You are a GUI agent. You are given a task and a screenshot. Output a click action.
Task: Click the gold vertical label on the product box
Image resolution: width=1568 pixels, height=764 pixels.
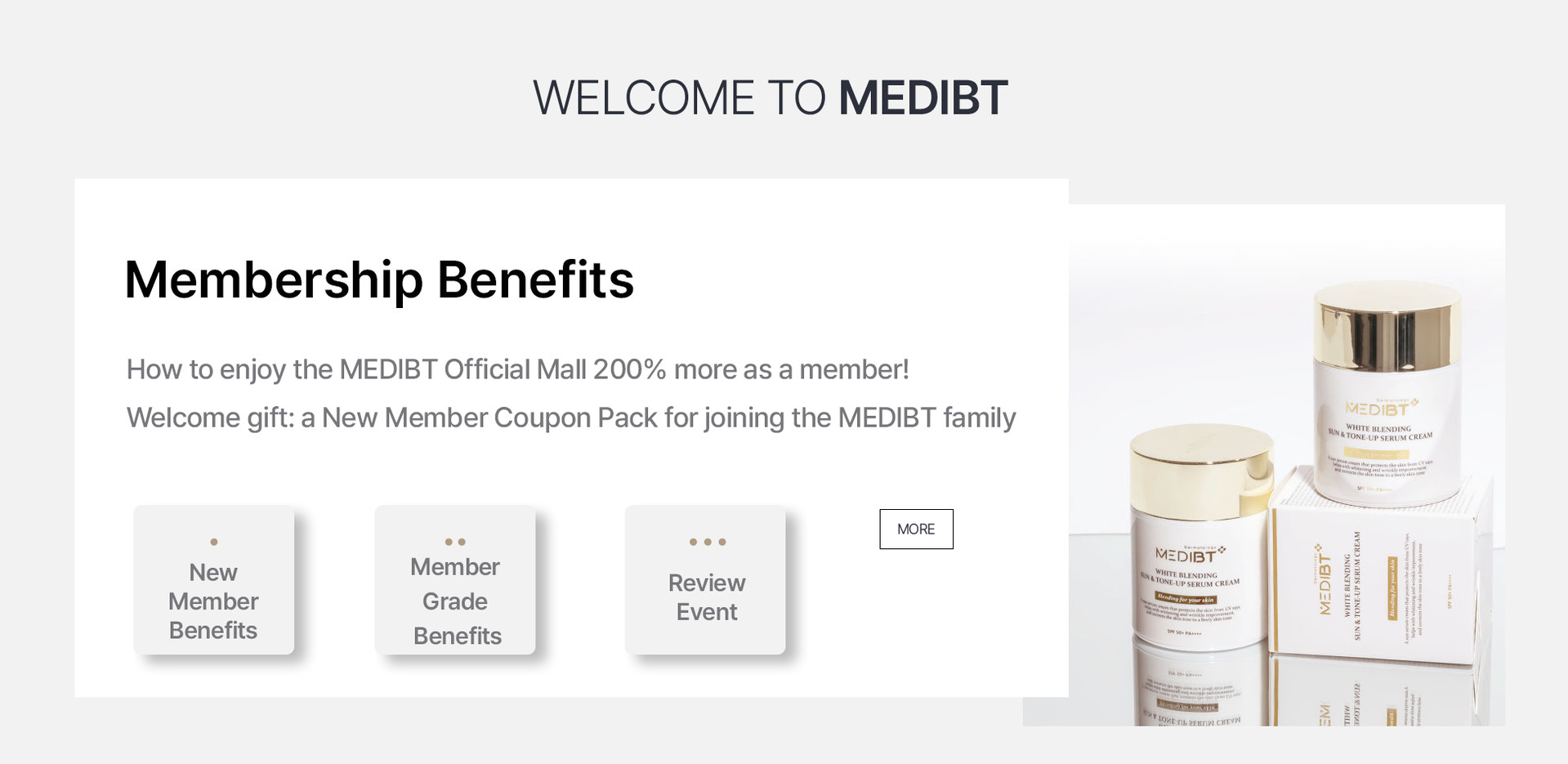pyautogui.click(x=1391, y=588)
